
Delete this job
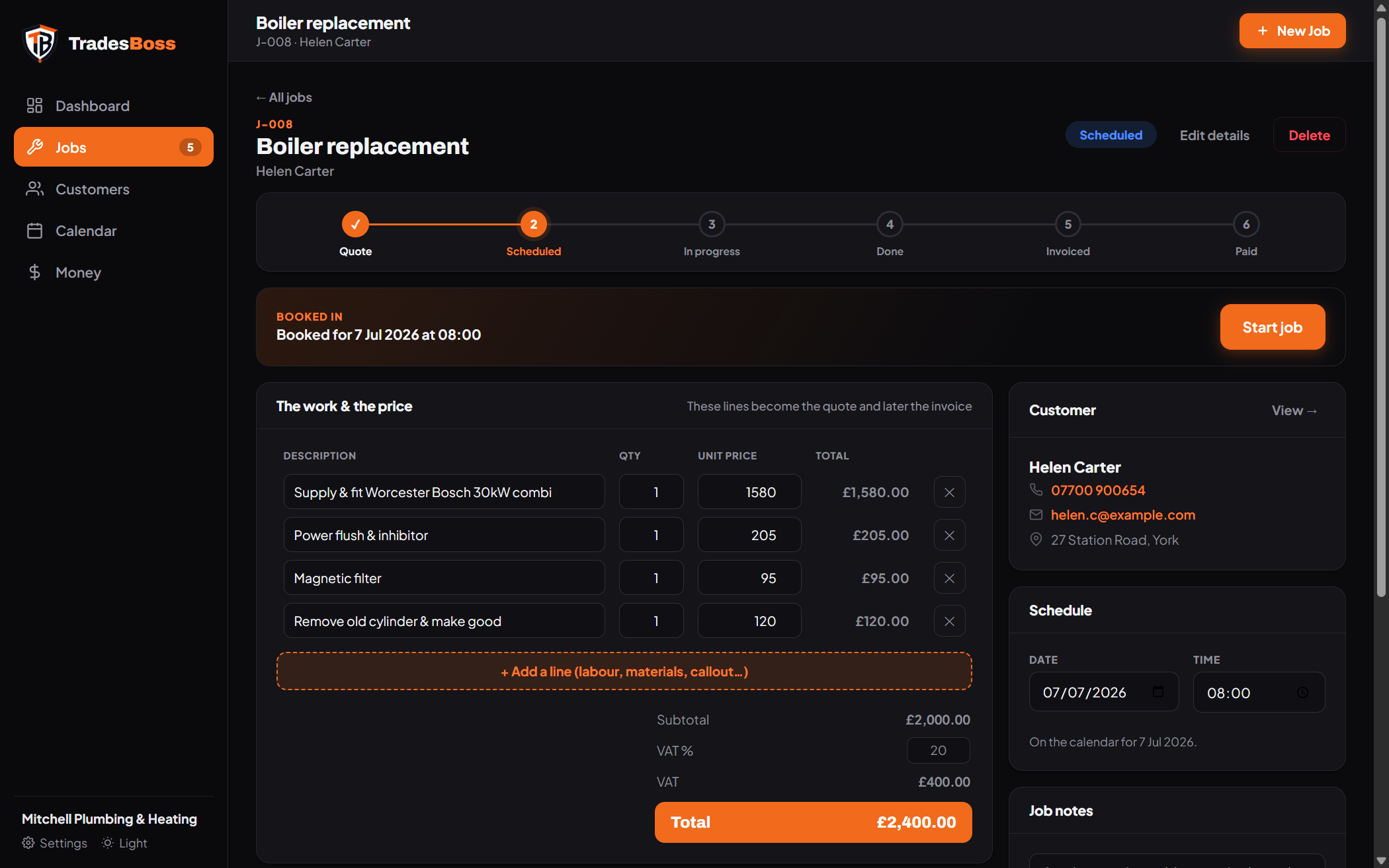coord(1309,135)
